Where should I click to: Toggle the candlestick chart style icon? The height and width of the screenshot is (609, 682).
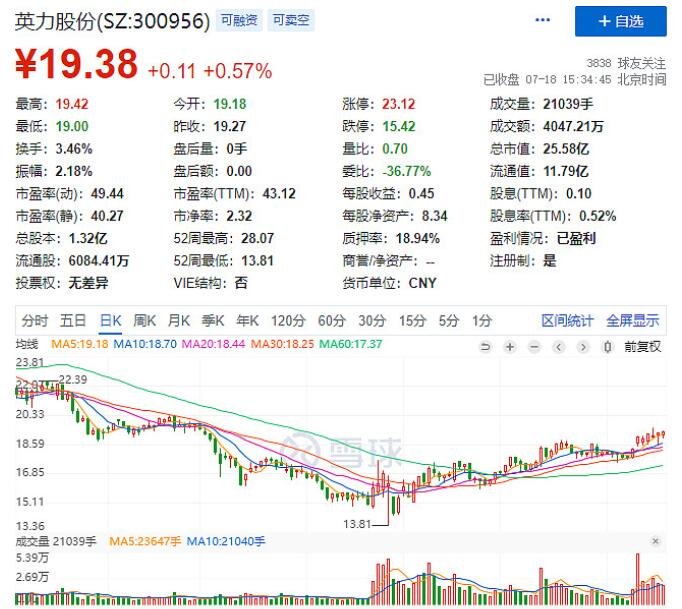point(607,347)
